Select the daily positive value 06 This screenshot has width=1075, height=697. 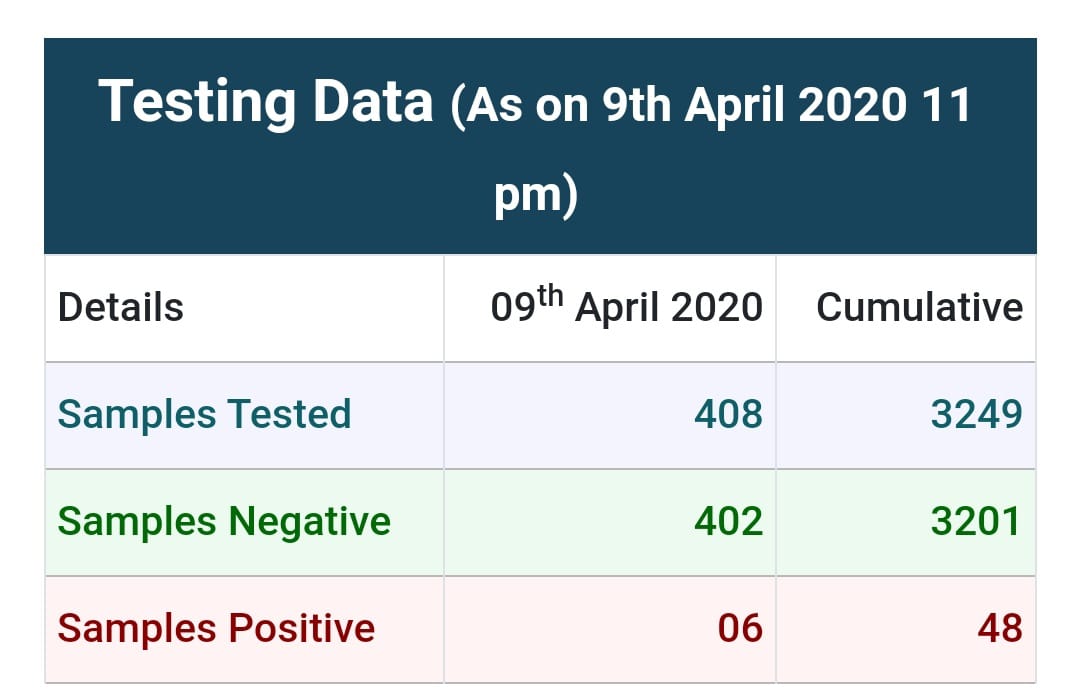coord(740,629)
